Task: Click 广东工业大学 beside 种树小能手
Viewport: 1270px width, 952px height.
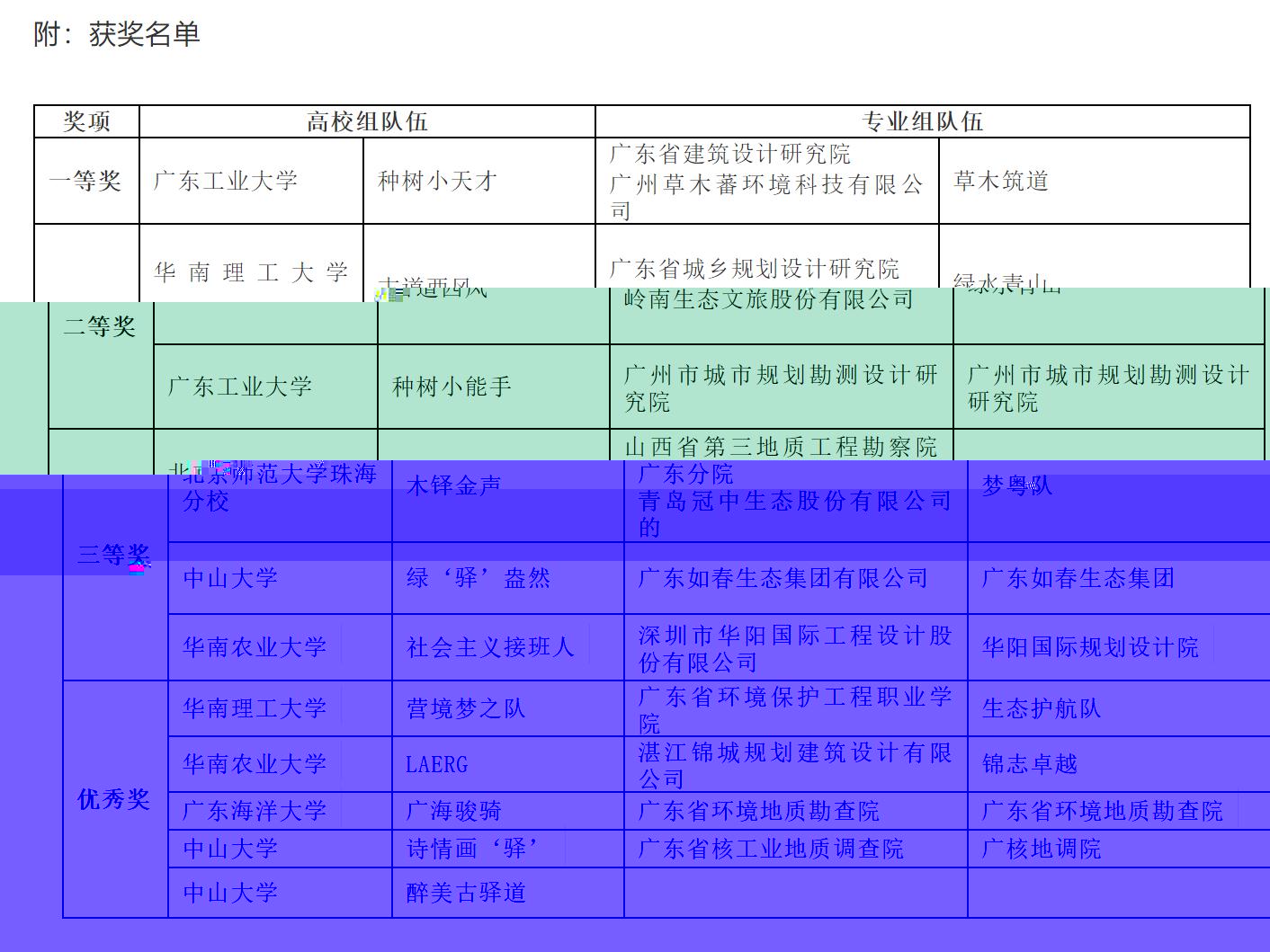Action: [240, 387]
